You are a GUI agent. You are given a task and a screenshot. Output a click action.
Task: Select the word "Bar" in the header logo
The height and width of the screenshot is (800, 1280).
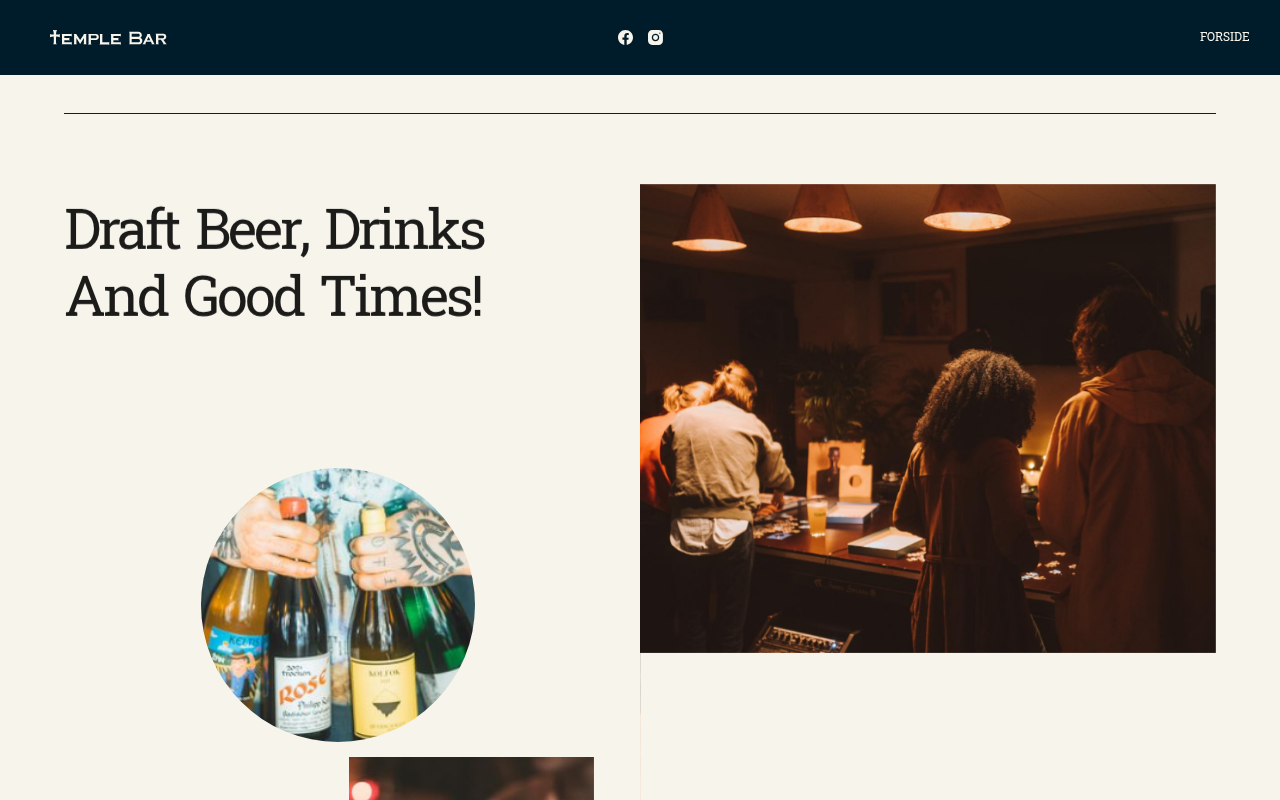147,38
